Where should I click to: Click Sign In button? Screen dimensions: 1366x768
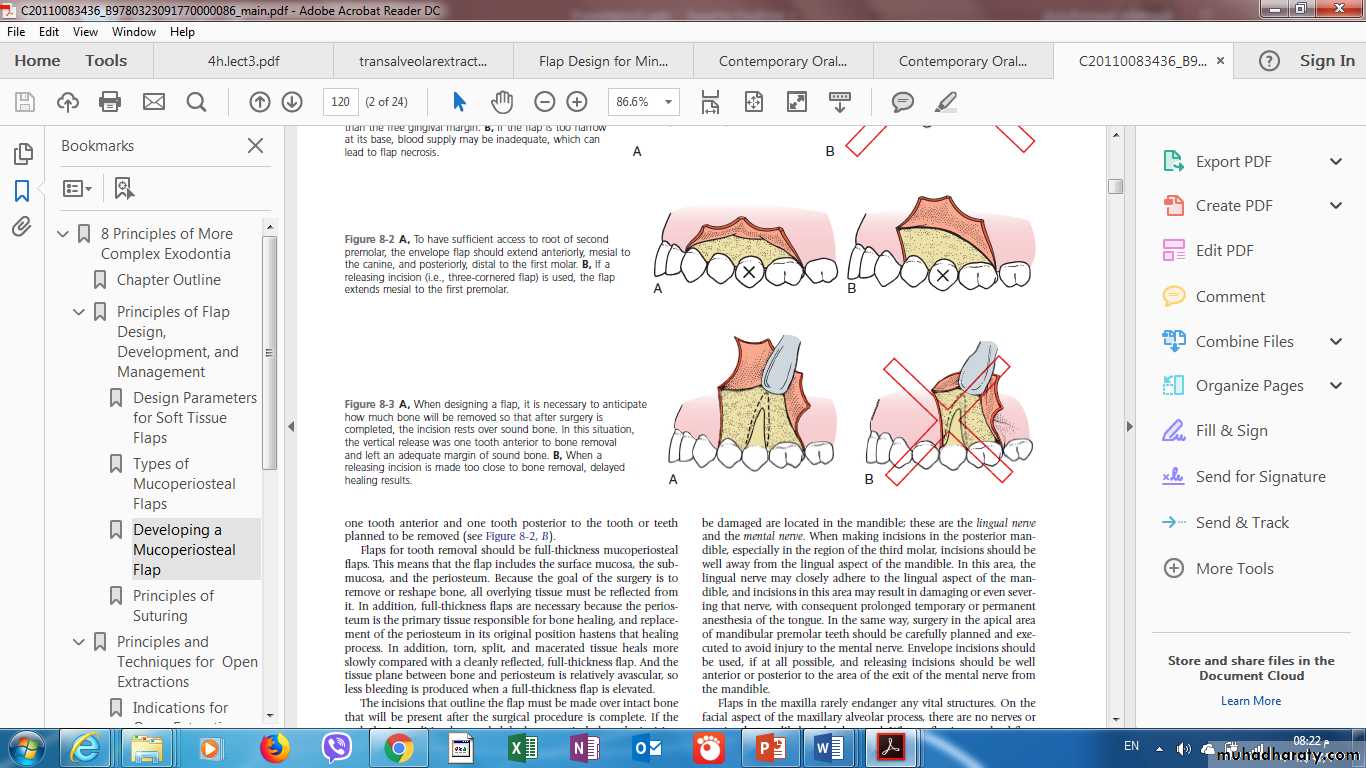tap(1327, 61)
